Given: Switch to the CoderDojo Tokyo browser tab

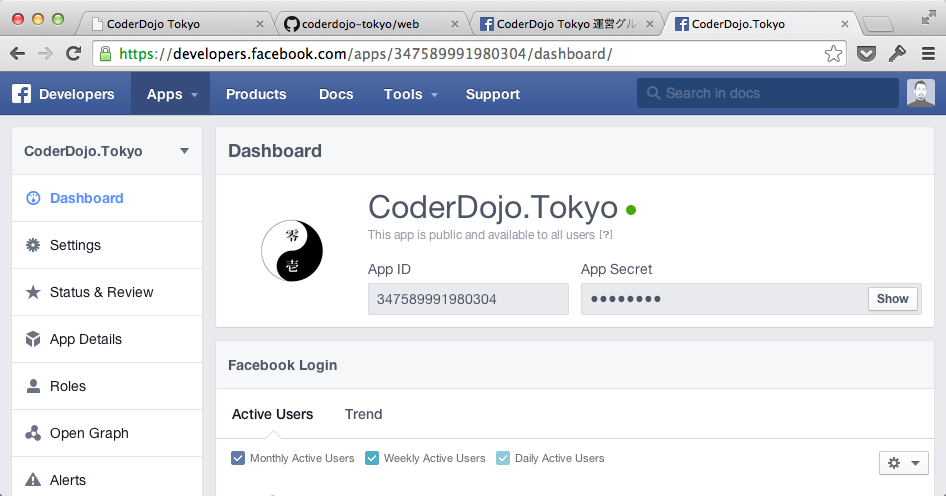Looking at the screenshot, I should tap(175, 24).
